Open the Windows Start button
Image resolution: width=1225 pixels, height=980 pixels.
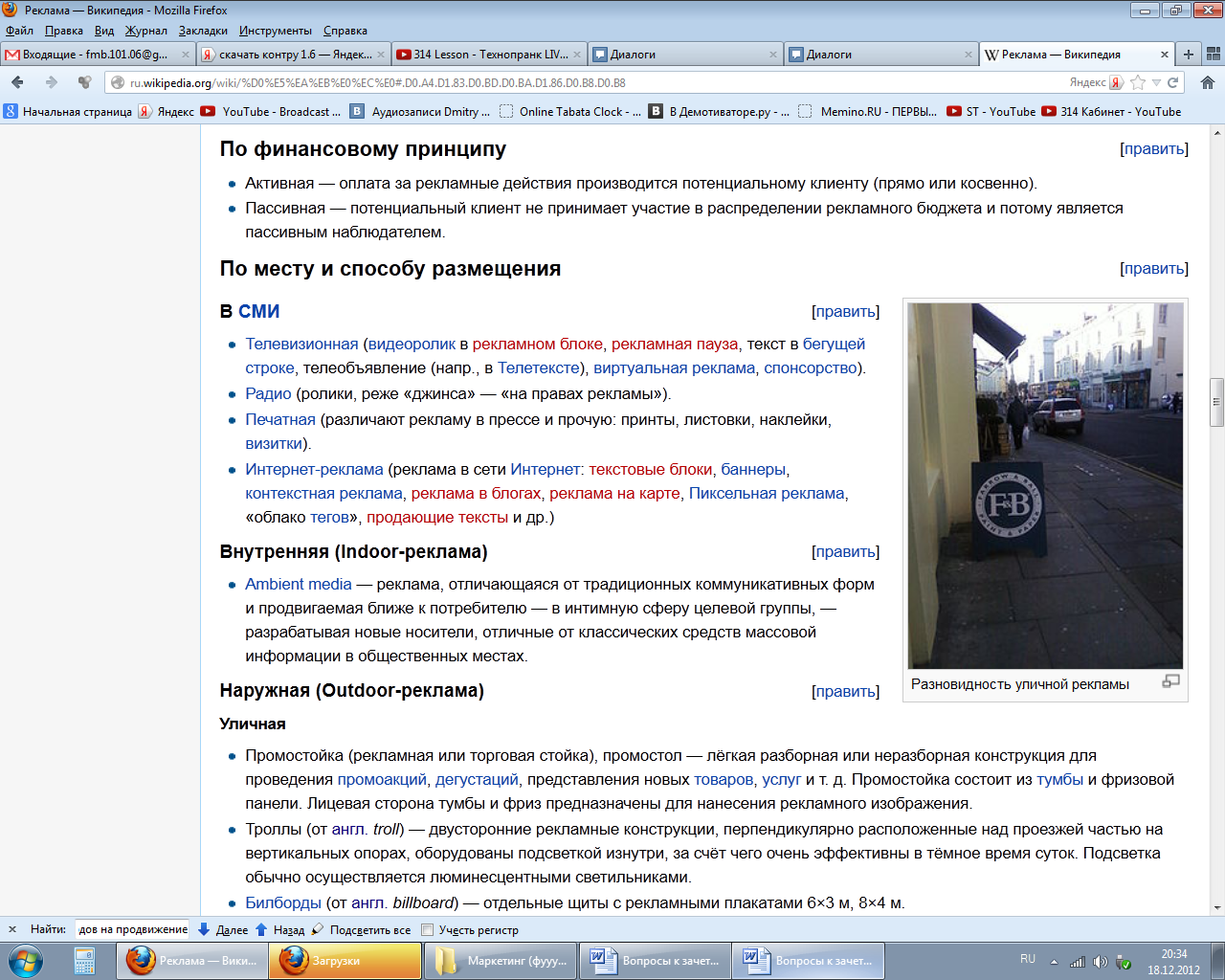point(26,961)
